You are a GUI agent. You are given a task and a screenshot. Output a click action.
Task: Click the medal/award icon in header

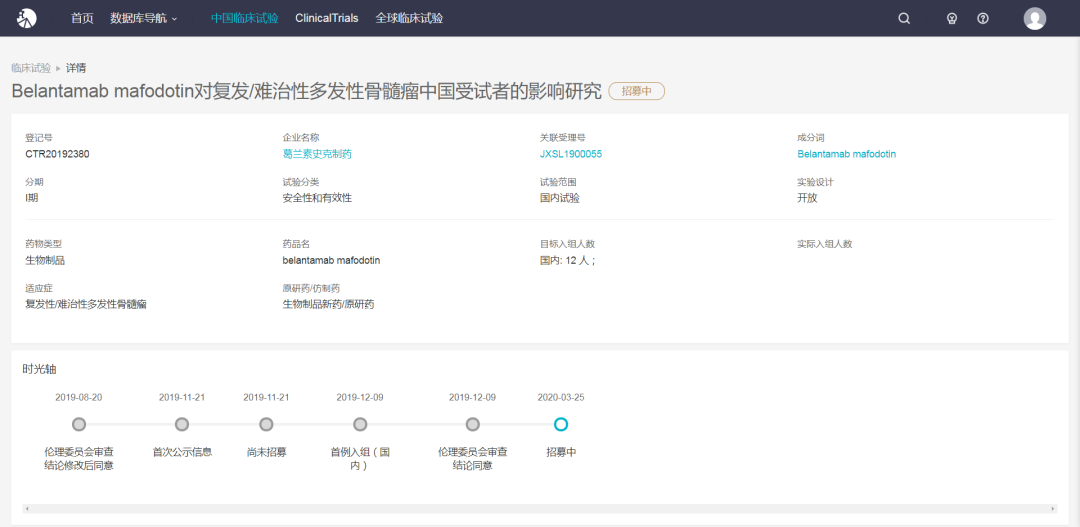tap(952, 19)
